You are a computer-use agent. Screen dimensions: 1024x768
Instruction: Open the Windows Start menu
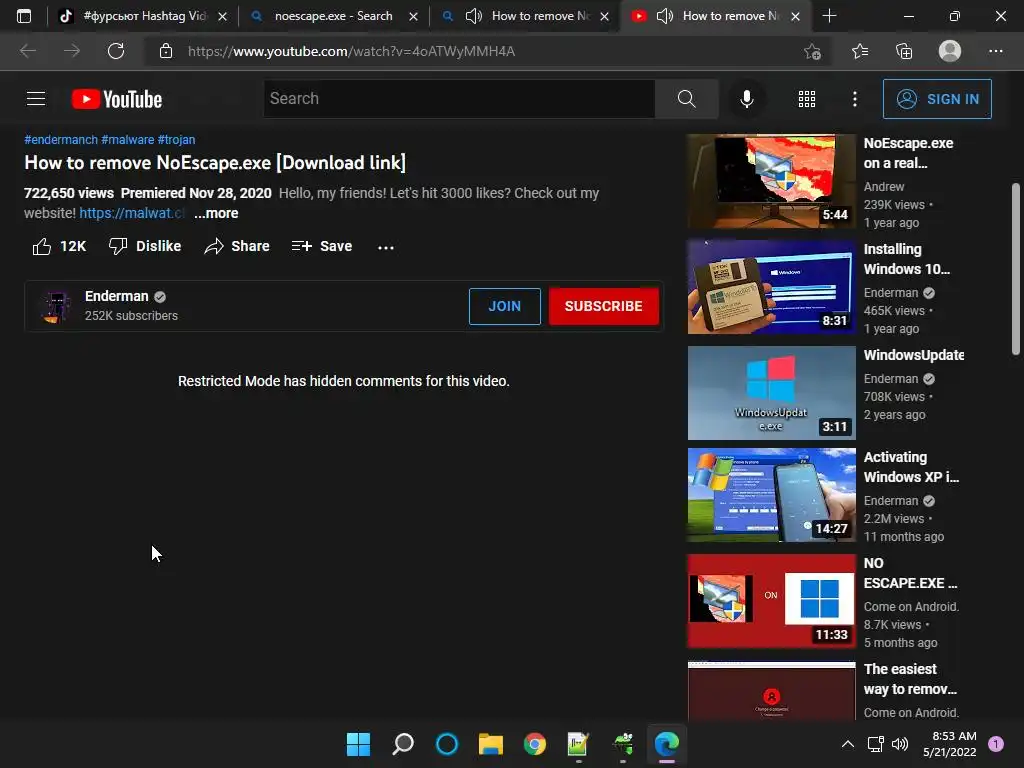[358, 744]
